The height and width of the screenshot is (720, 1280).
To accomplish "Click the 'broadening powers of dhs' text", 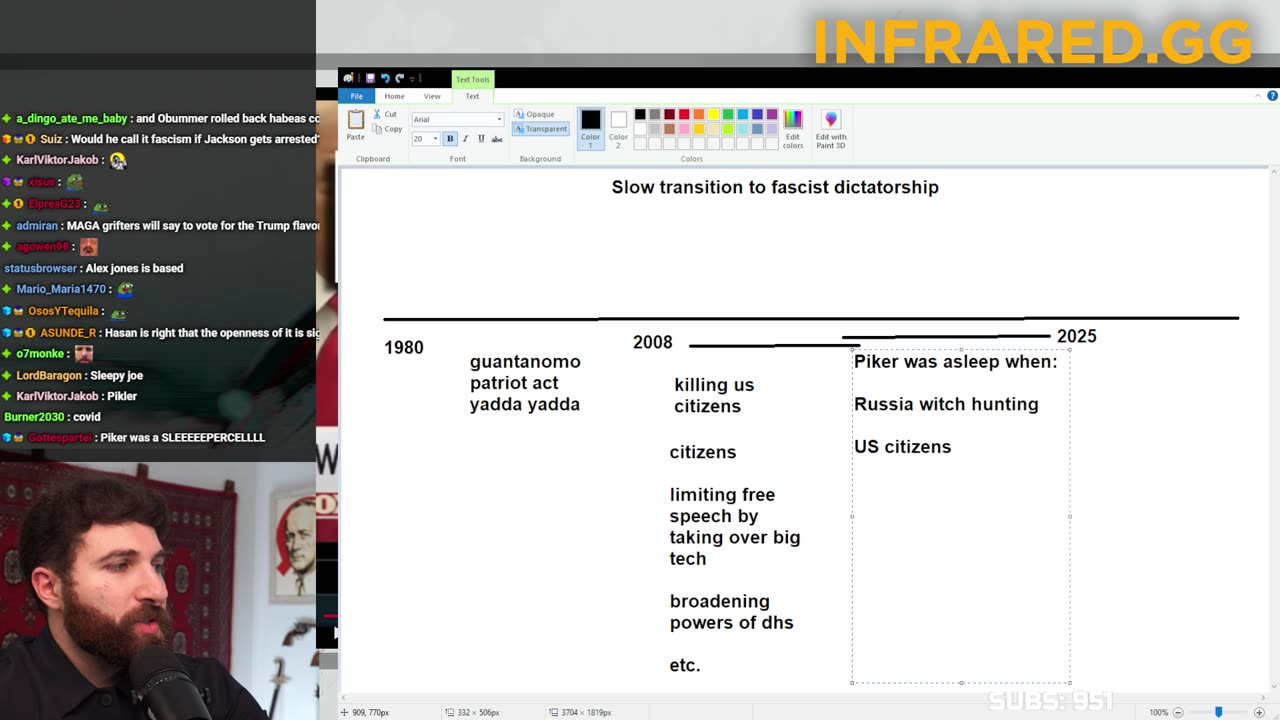I will pyautogui.click(x=732, y=612).
